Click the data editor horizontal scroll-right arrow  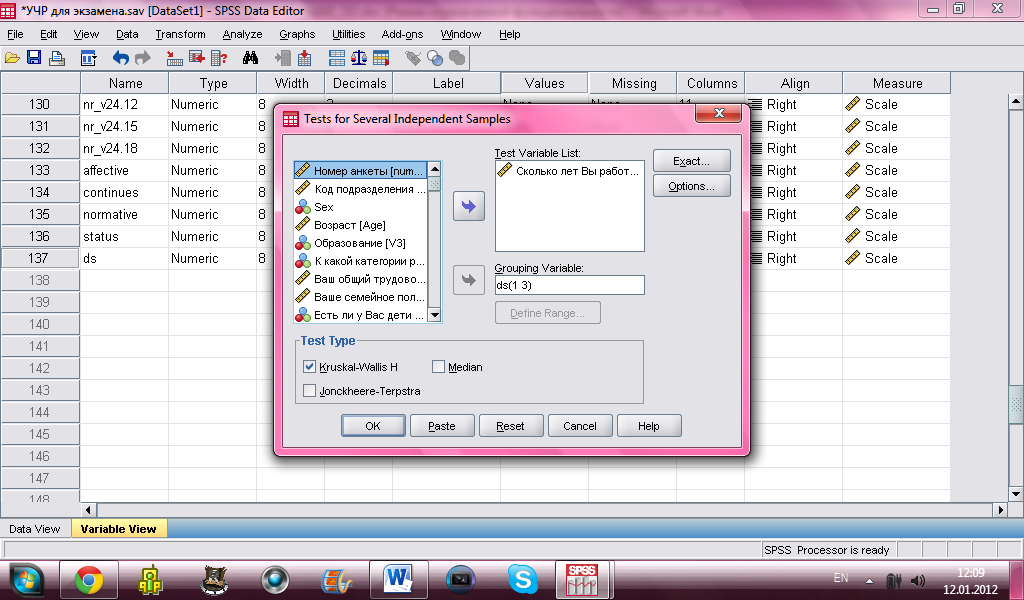pyautogui.click(x=1001, y=510)
